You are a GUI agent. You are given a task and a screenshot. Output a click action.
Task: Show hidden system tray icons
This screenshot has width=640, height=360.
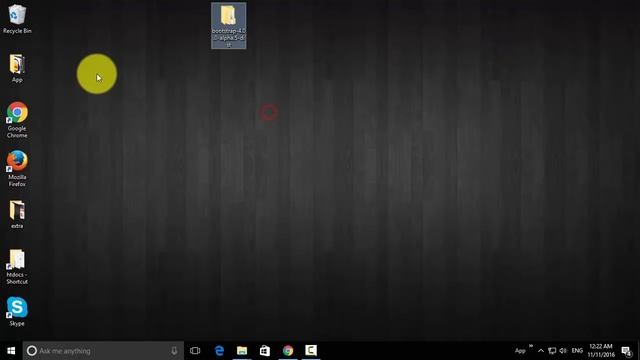[x=541, y=351]
